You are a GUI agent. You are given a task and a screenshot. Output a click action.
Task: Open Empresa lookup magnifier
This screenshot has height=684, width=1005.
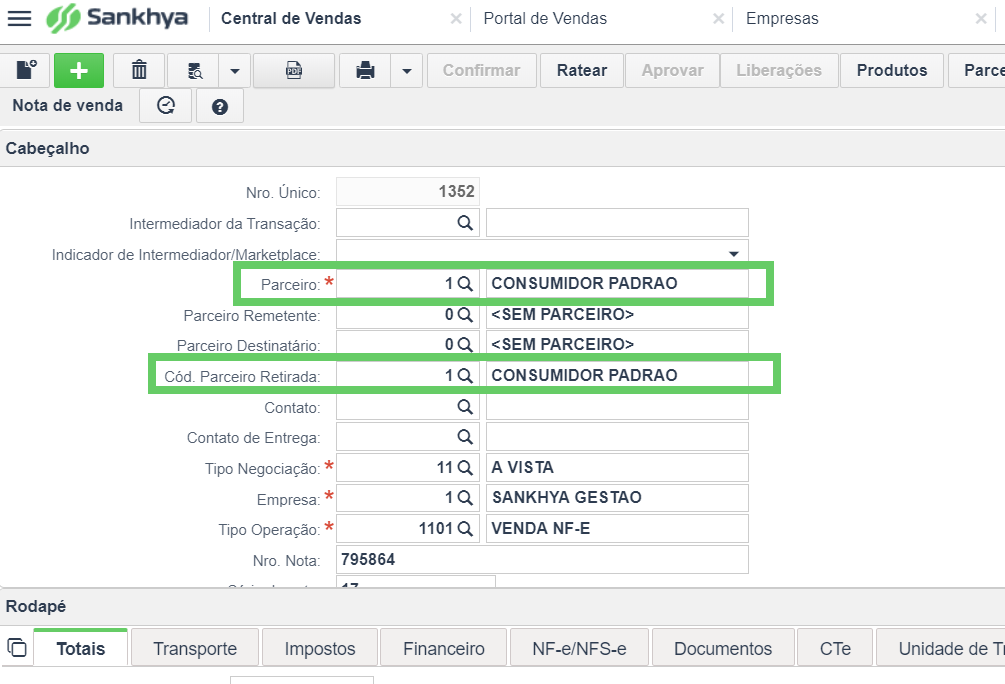point(465,497)
